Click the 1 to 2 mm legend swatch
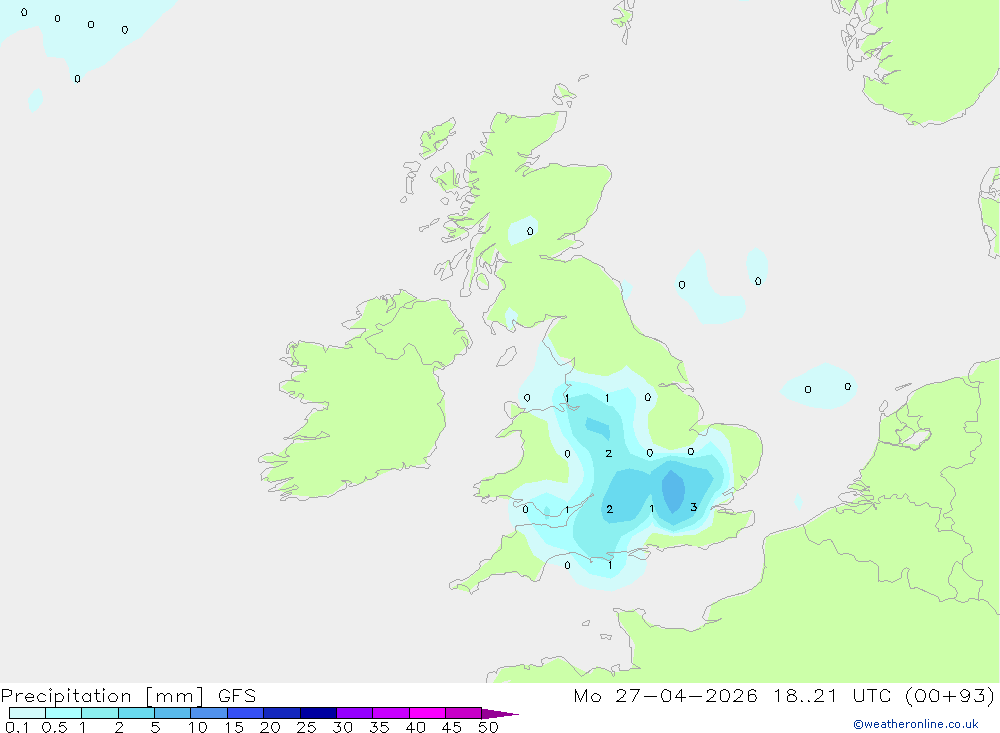The image size is (1000, 733). (100, 713)
